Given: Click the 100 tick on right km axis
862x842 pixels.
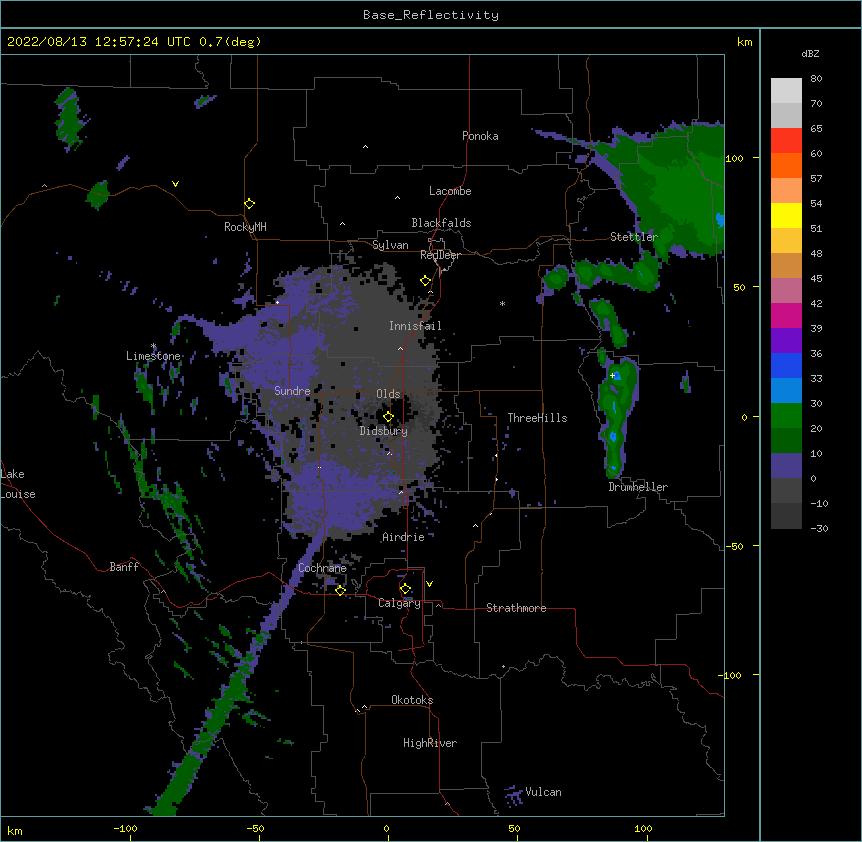Looking at the screenshot, I should pyautogui.click(x=734, y=158).
